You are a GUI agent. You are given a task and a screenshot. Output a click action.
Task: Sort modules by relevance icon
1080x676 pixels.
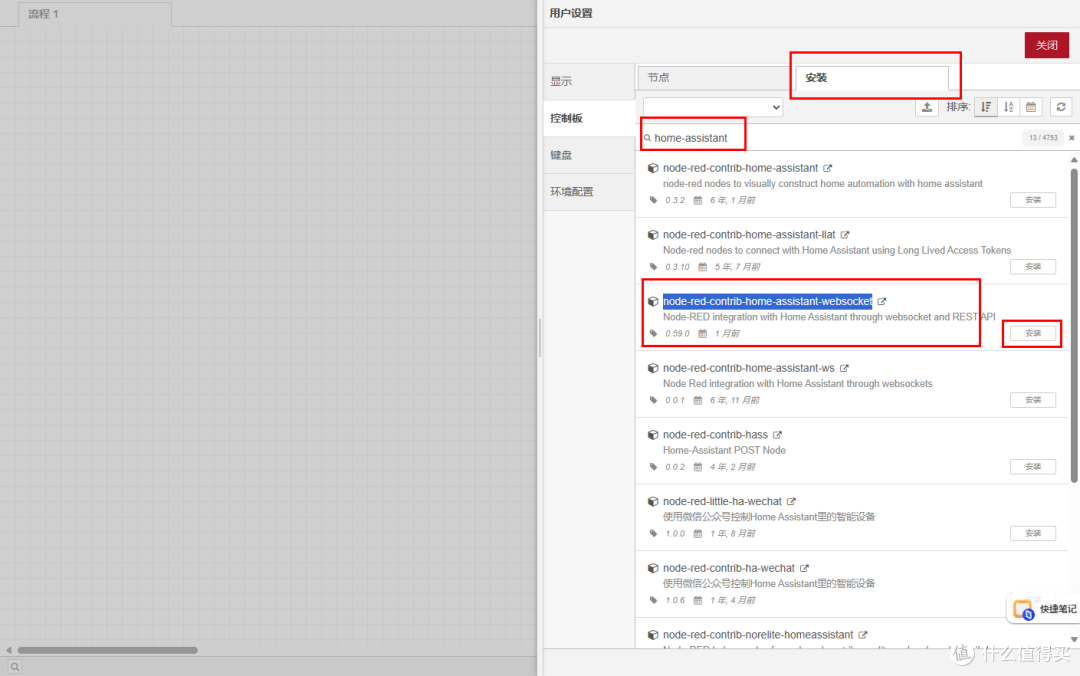point(986,107)
